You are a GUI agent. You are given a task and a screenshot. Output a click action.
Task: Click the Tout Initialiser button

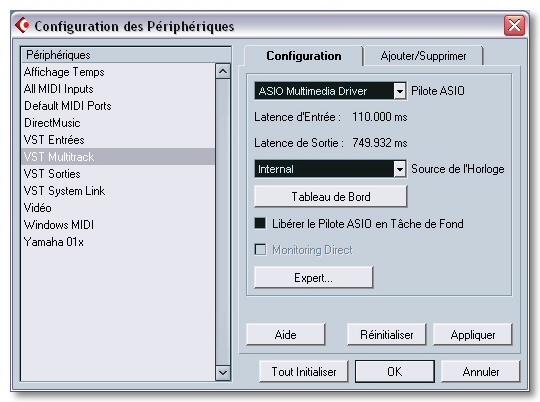coord(304,372)
